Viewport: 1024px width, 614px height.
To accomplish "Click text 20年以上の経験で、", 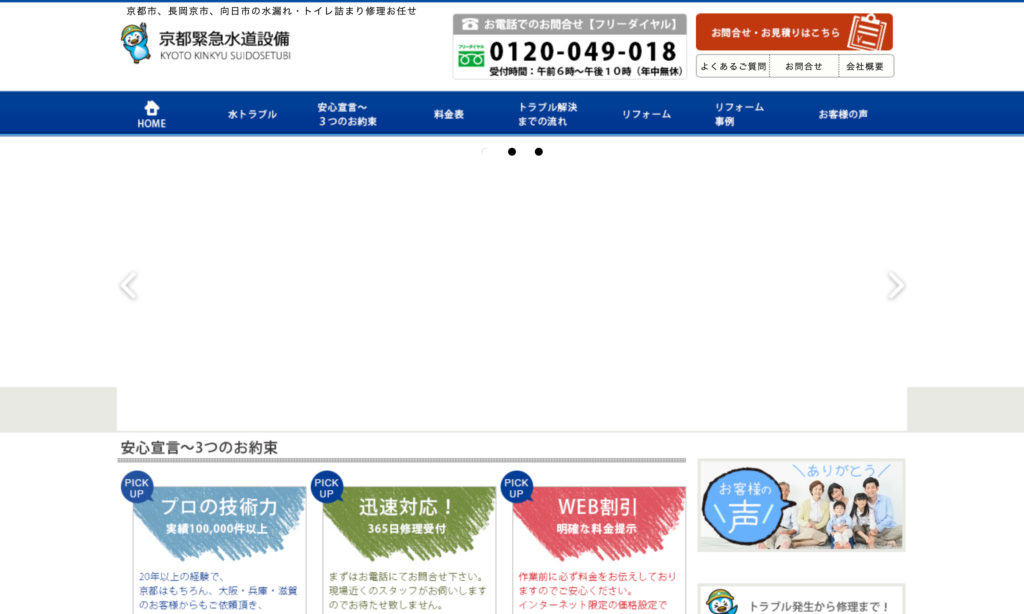I will click(x=182, y=577).
